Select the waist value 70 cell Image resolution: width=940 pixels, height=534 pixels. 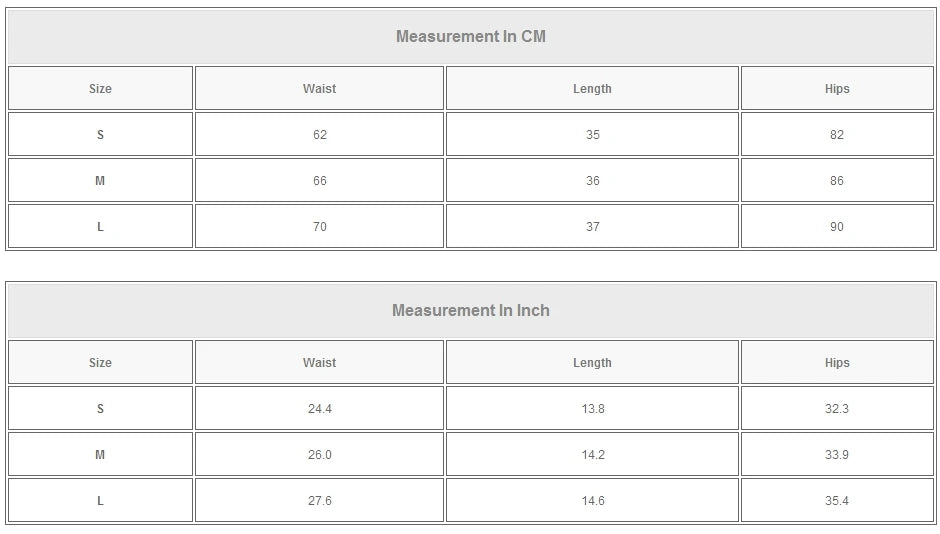tap(319, 227)
